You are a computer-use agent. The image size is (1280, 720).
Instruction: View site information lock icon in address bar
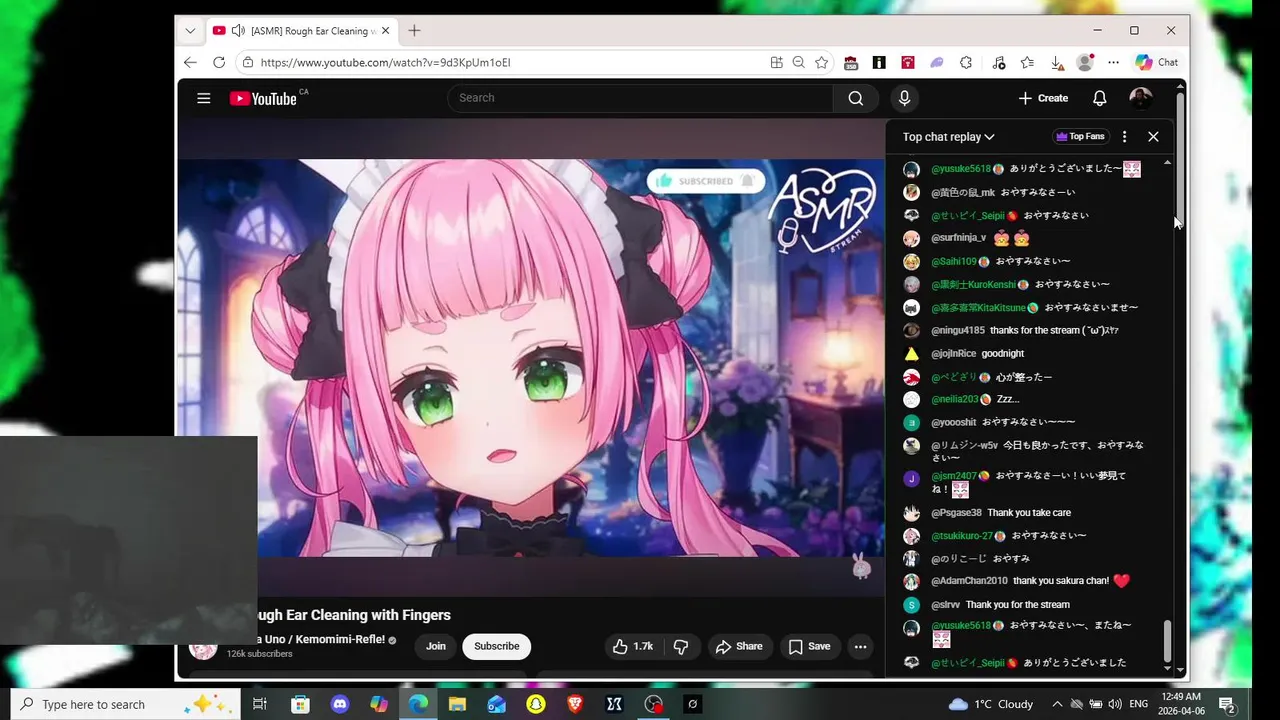click(248, 62)
